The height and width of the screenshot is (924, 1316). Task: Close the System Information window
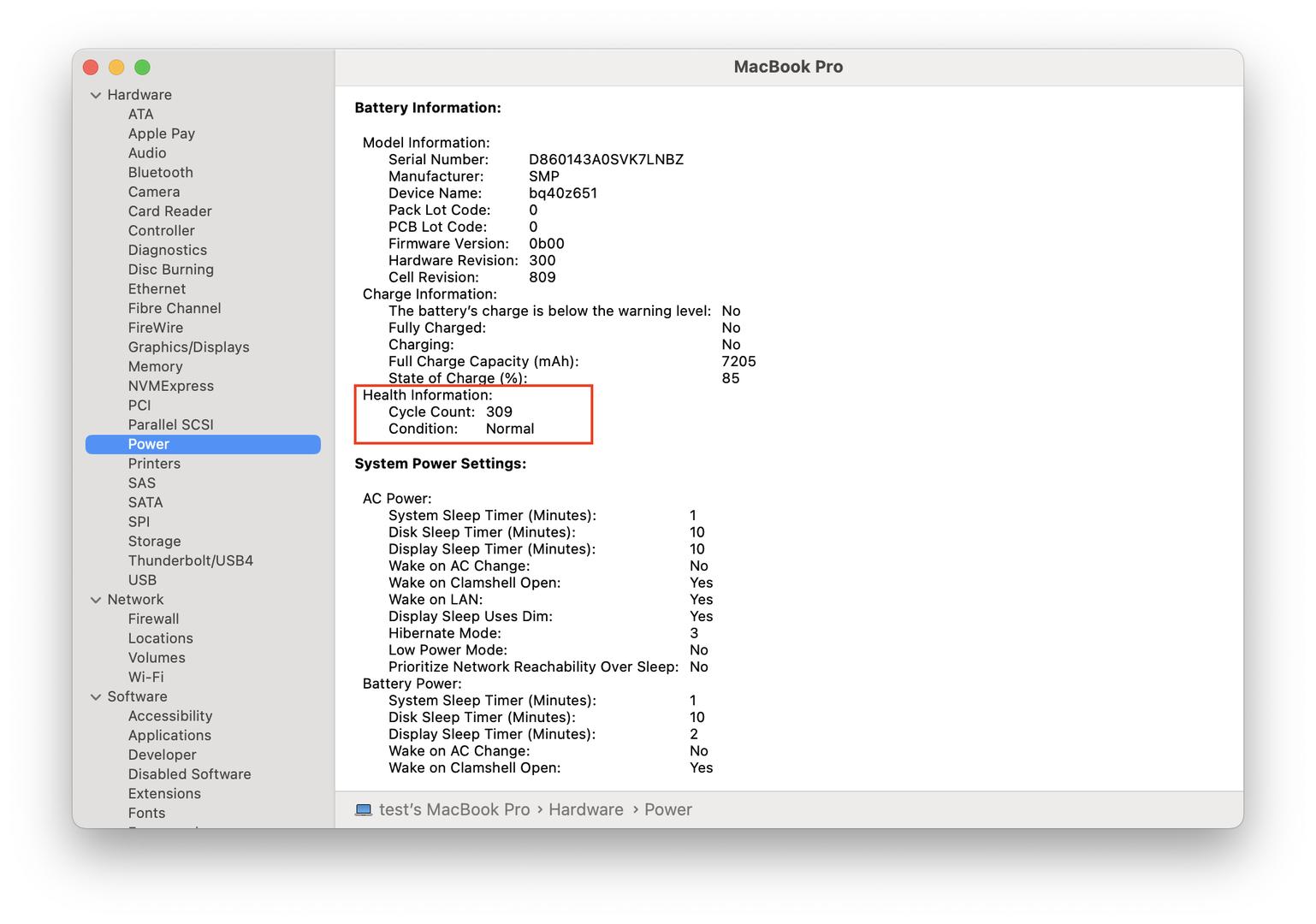click(91, 67)
